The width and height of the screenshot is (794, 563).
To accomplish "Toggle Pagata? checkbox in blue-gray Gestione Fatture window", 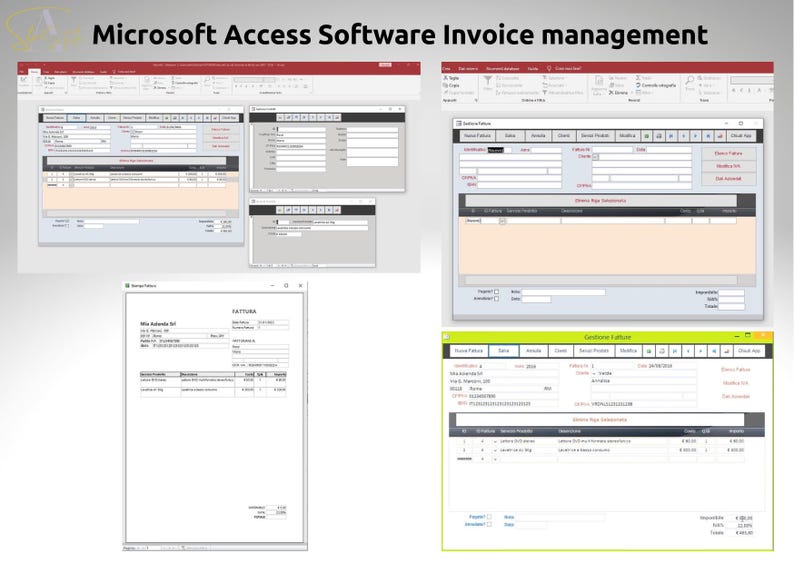I will coord(496,292).
